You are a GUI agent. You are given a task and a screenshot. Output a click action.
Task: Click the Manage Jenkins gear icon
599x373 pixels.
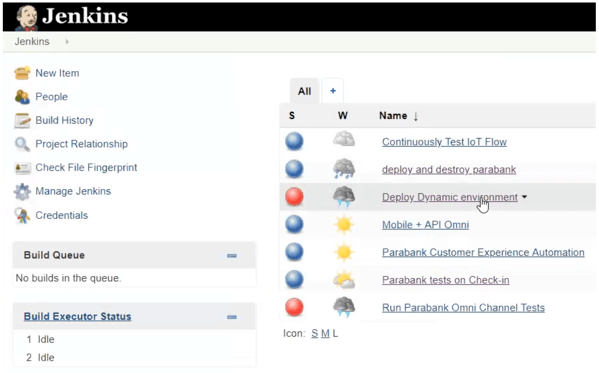pos(22,191)
